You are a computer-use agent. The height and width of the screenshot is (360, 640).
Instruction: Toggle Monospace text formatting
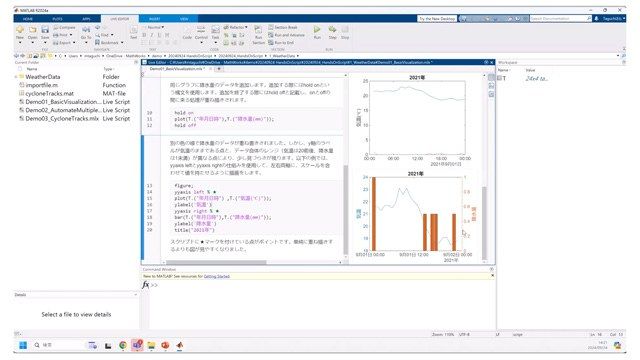coord(167,35)
